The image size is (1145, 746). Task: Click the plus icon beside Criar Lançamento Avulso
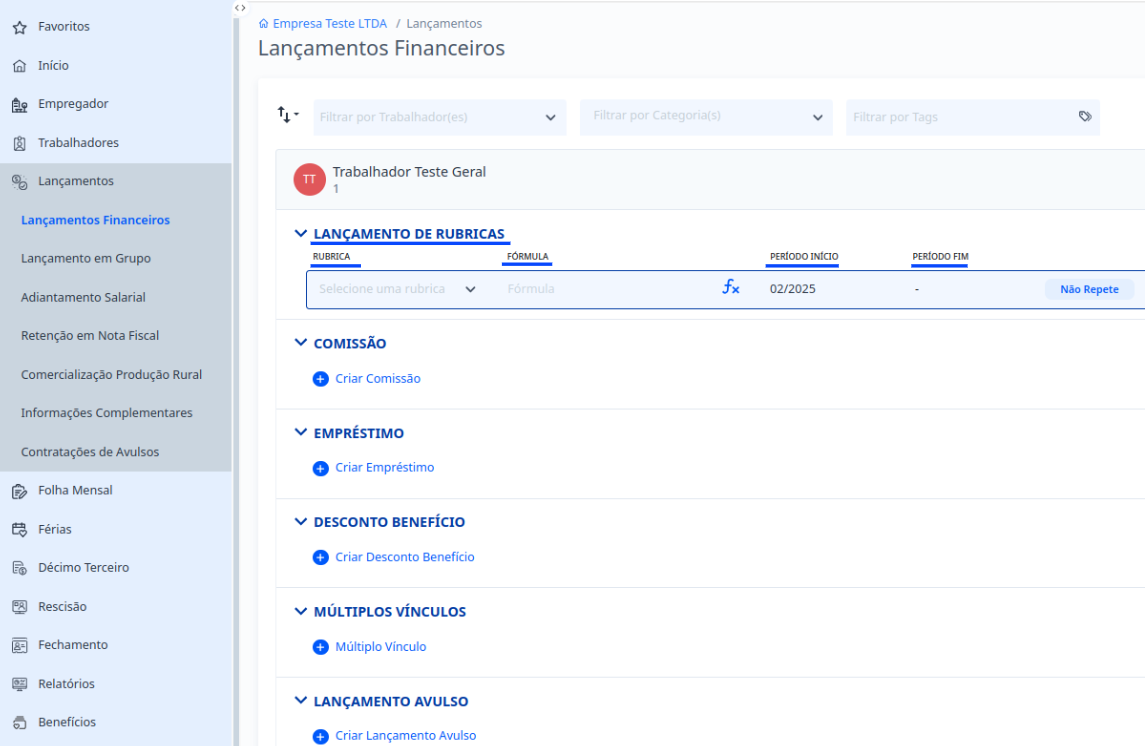tap(321, 737)
